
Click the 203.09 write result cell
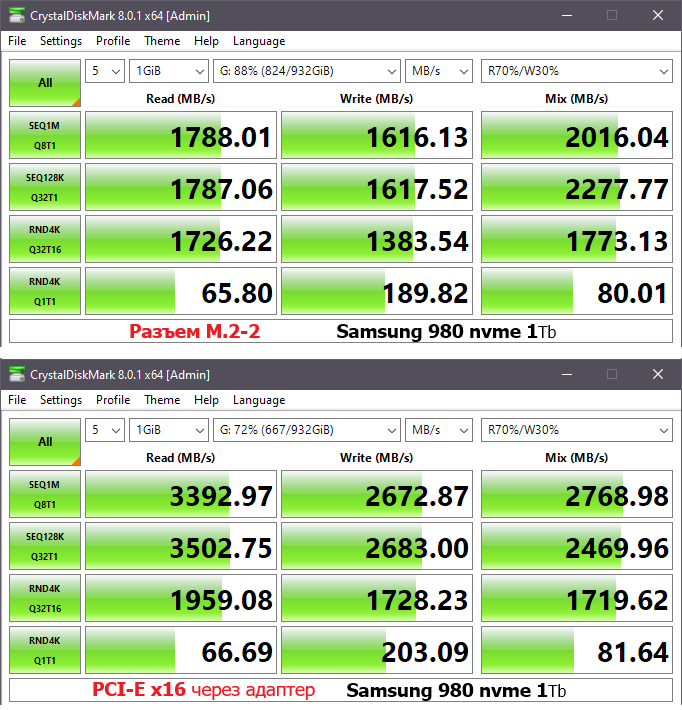[377, 650]
